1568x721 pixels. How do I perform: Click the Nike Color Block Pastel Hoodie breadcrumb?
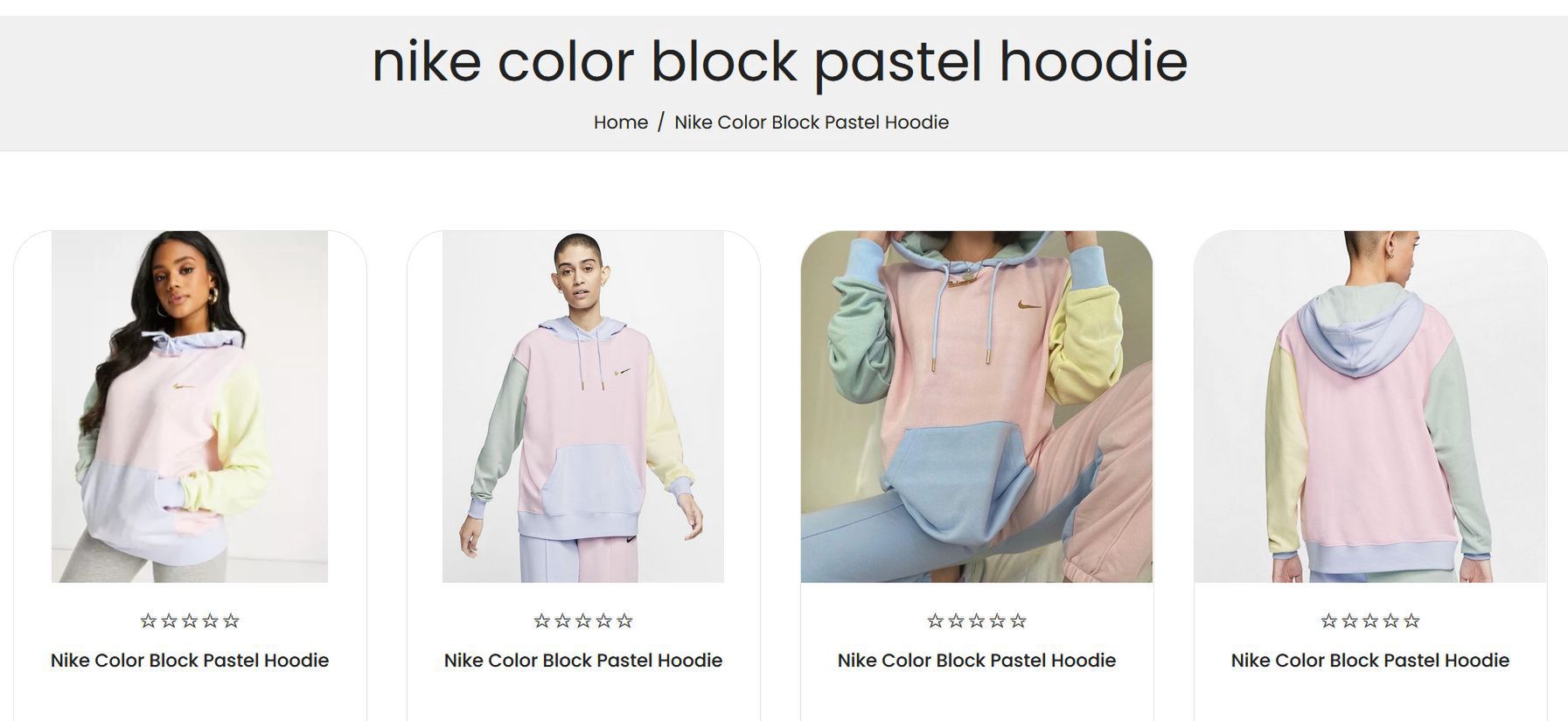pyautogui.click(x=812, y=122)
